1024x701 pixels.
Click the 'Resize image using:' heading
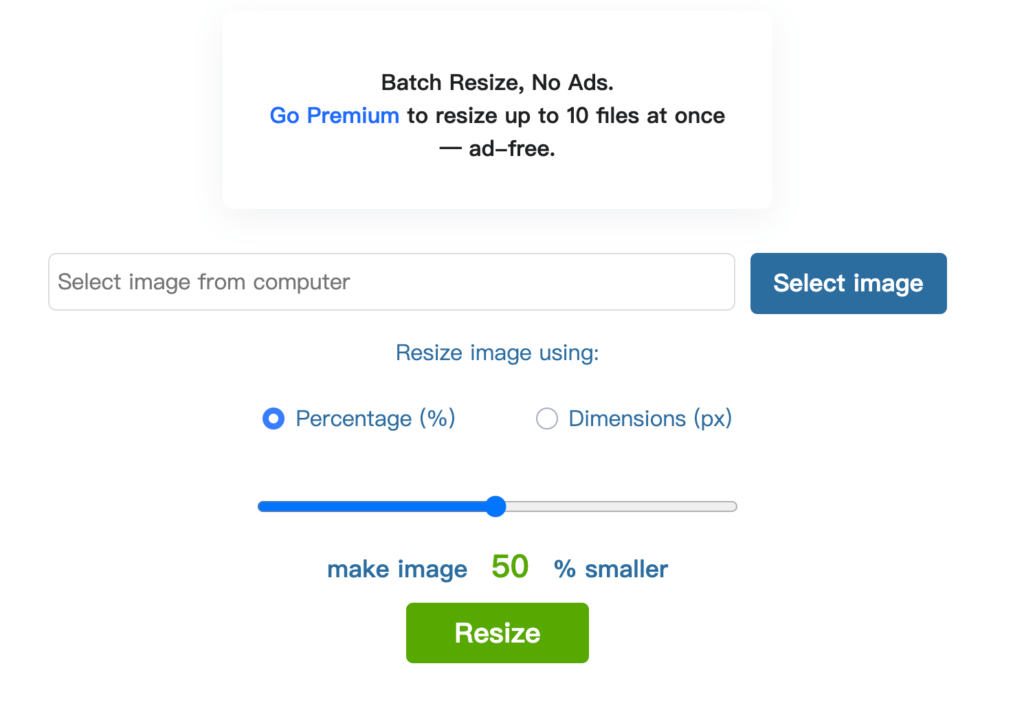click(497, 352)
